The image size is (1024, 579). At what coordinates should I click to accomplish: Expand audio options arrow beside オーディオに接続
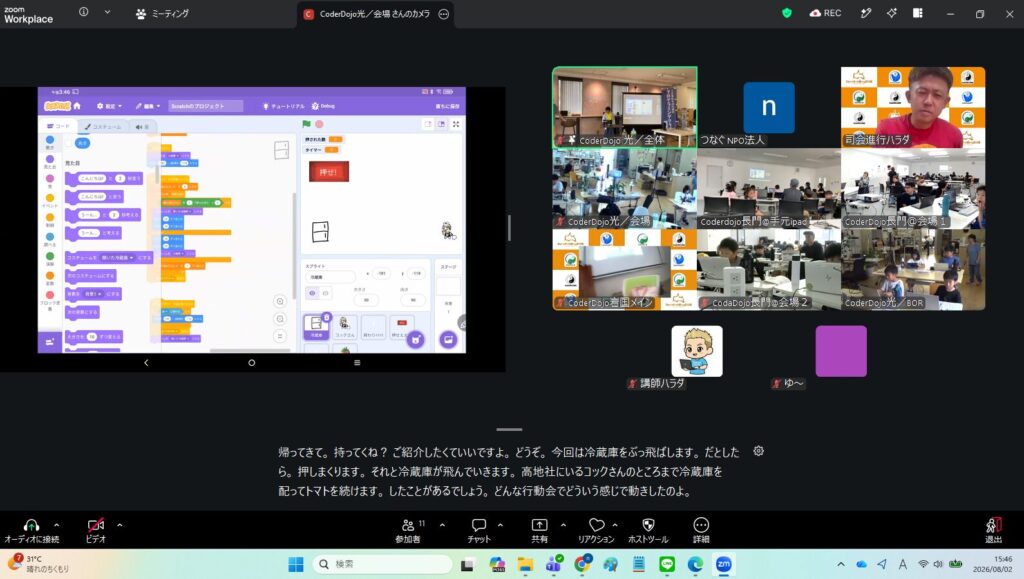click(x=57, y=525)
